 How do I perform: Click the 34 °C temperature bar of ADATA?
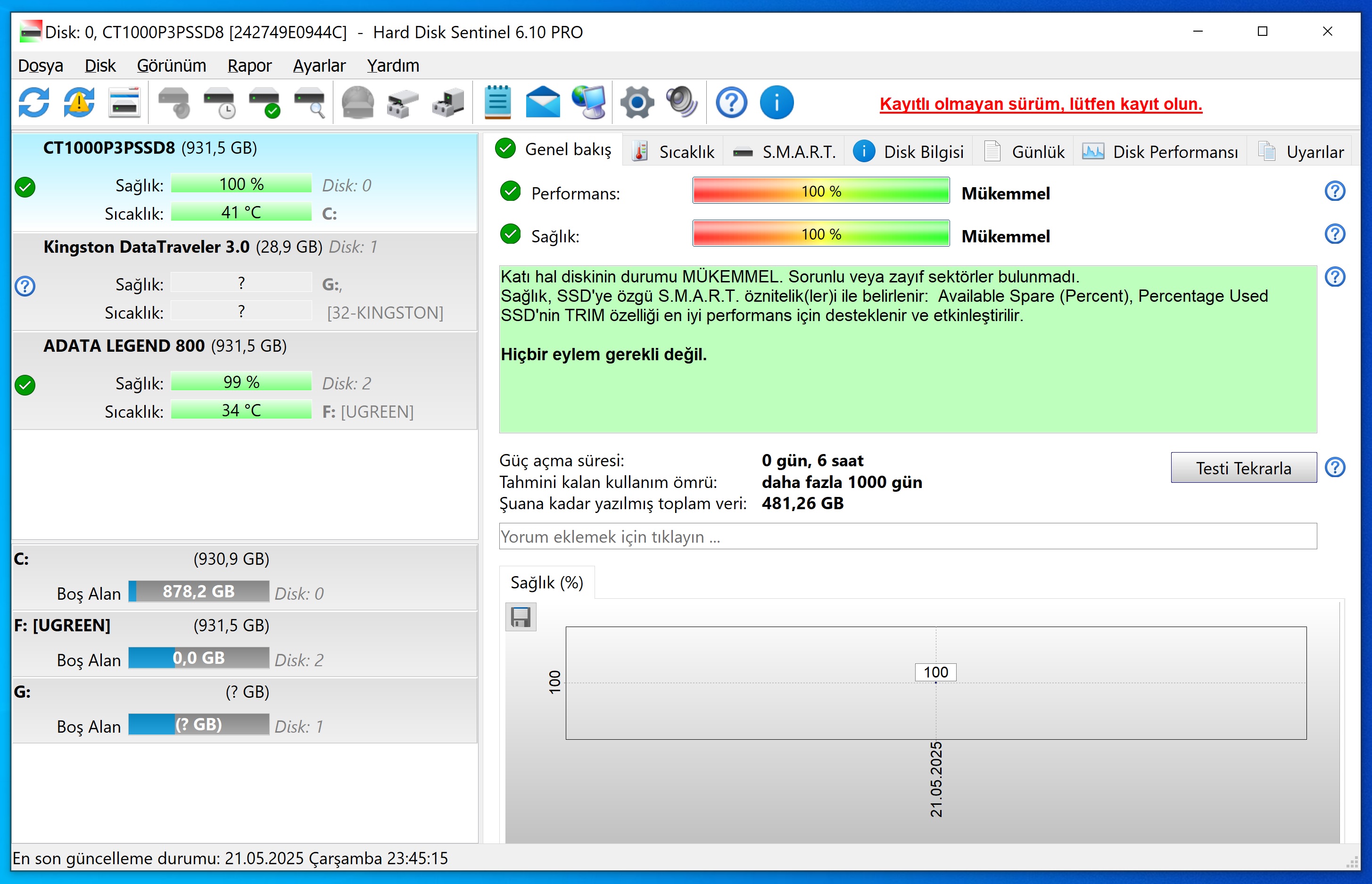point(241,411)
